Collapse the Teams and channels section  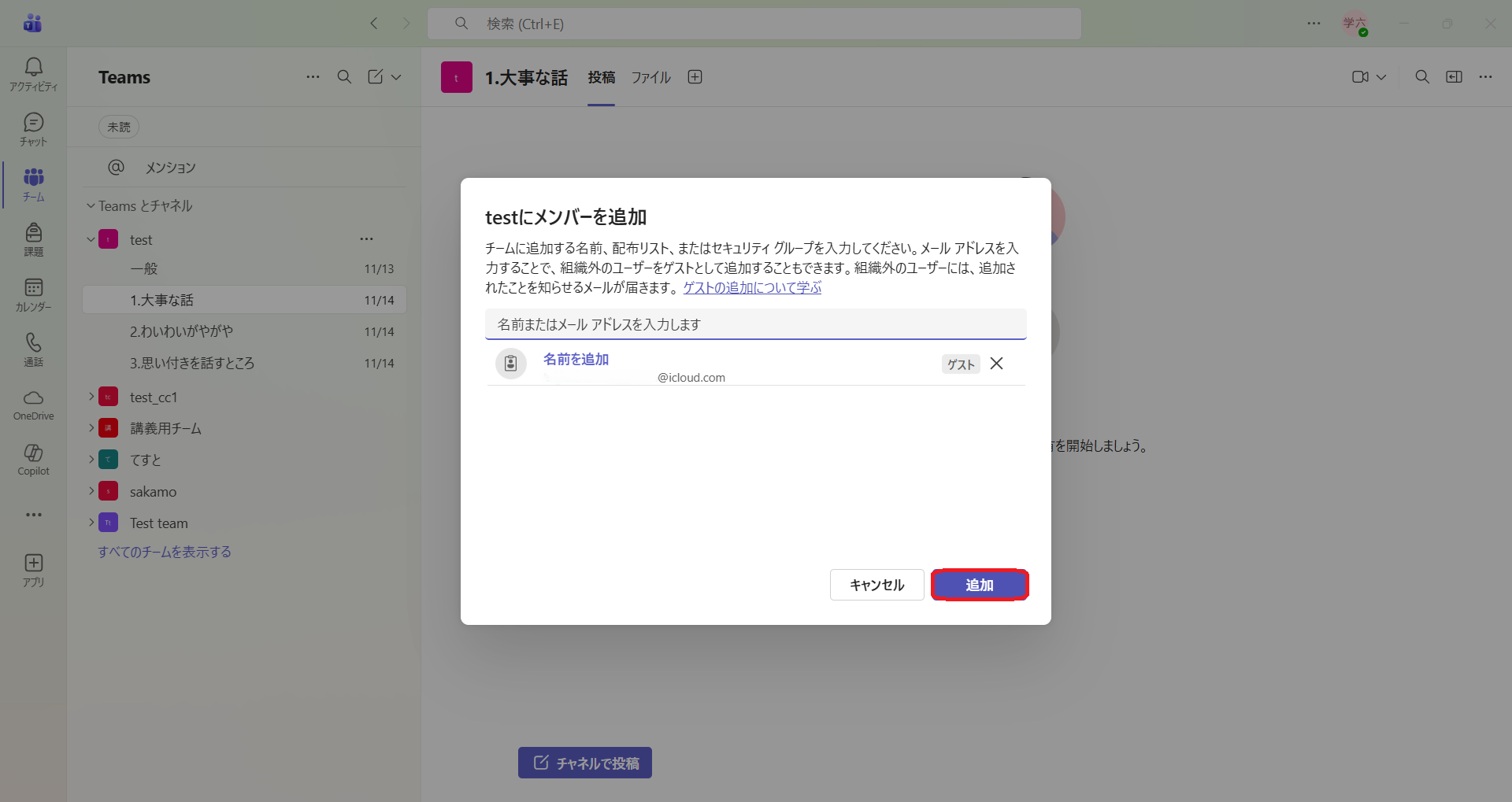(x=91, y=206)
